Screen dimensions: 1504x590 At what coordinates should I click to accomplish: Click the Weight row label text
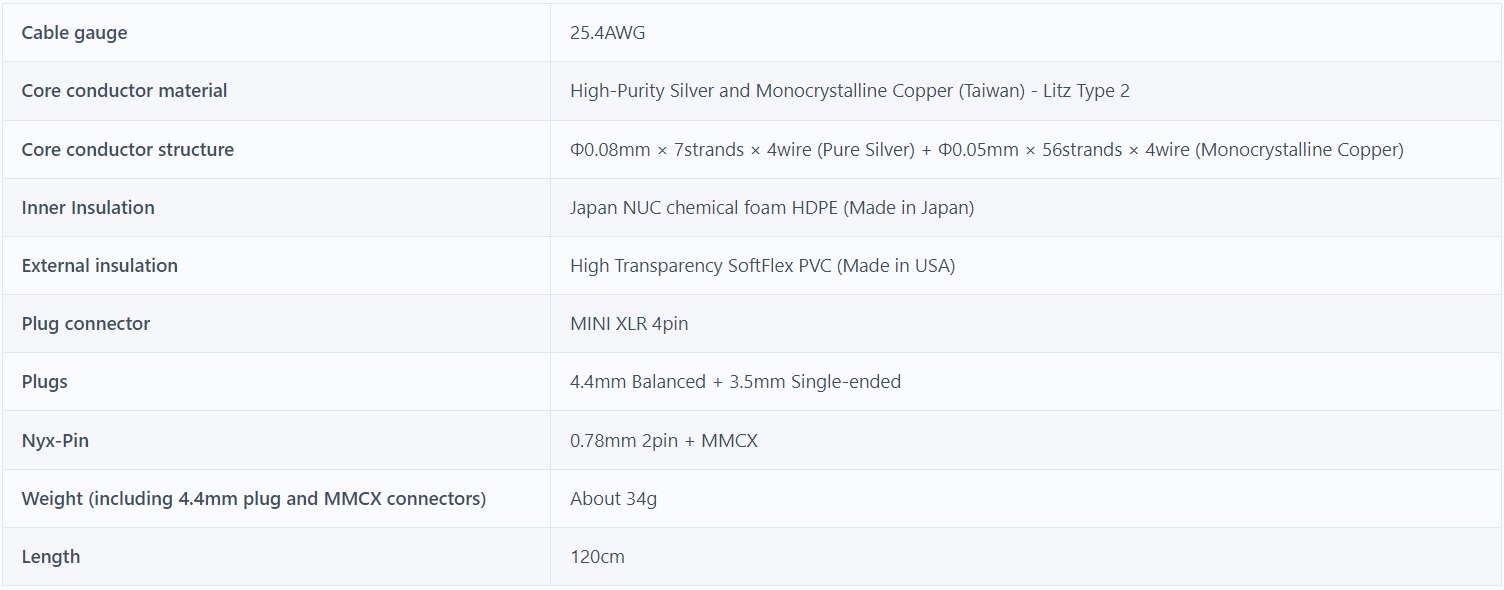click(253, 499)
